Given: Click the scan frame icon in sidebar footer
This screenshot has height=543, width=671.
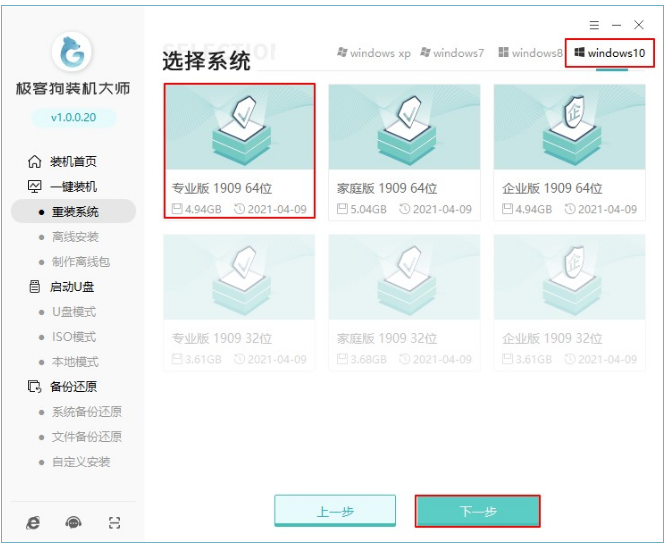Looking at the screenshot, I should (x=114, y=522).
